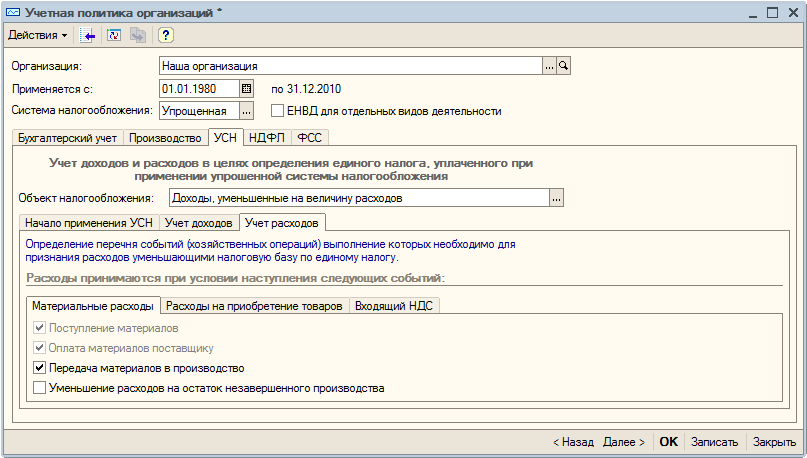This screenshot has height=458, width=807.
Task: Maximize the Учетная политика window
Action: [773, 13]
